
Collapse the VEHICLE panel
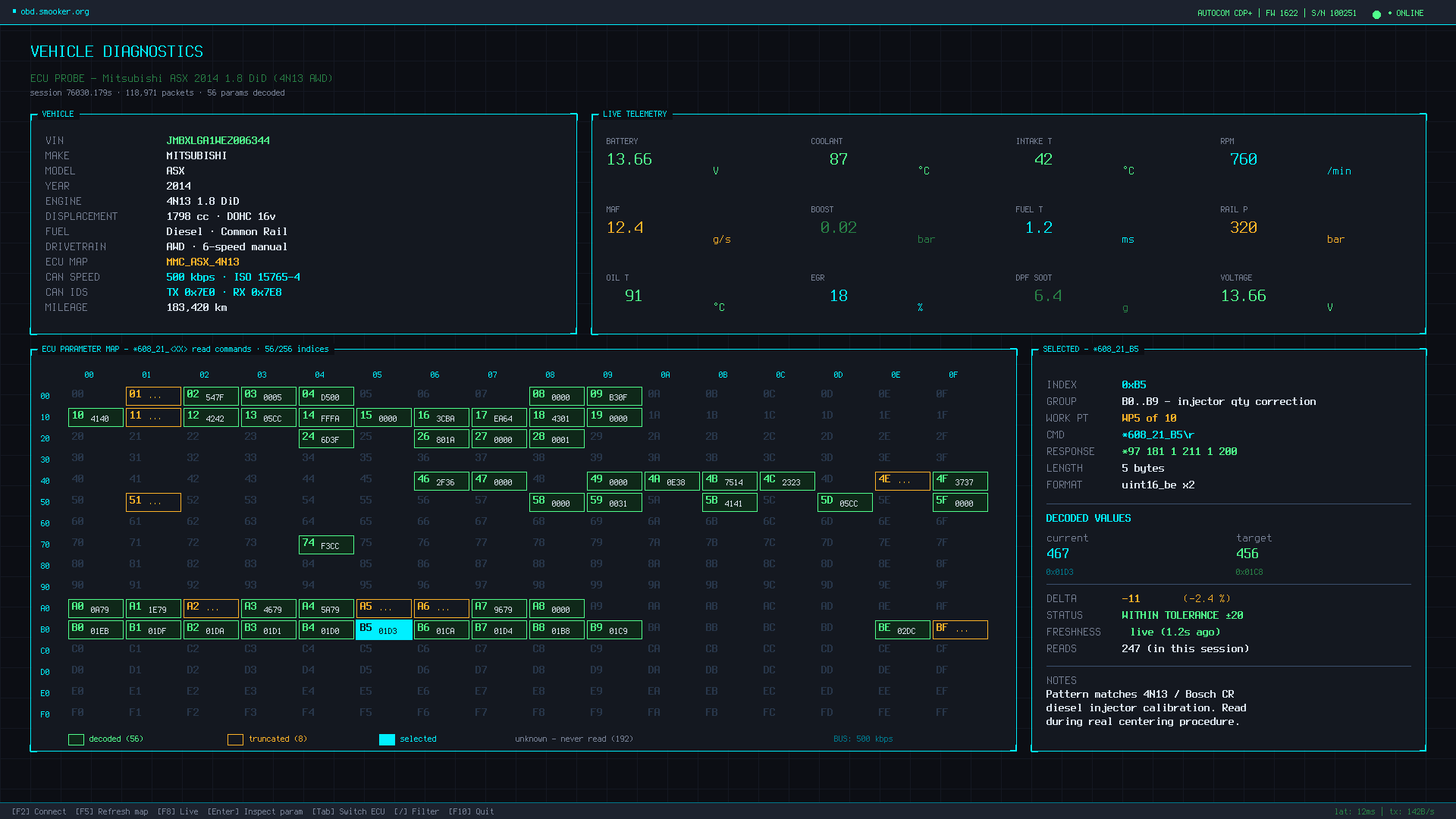[x=58, y=114]
